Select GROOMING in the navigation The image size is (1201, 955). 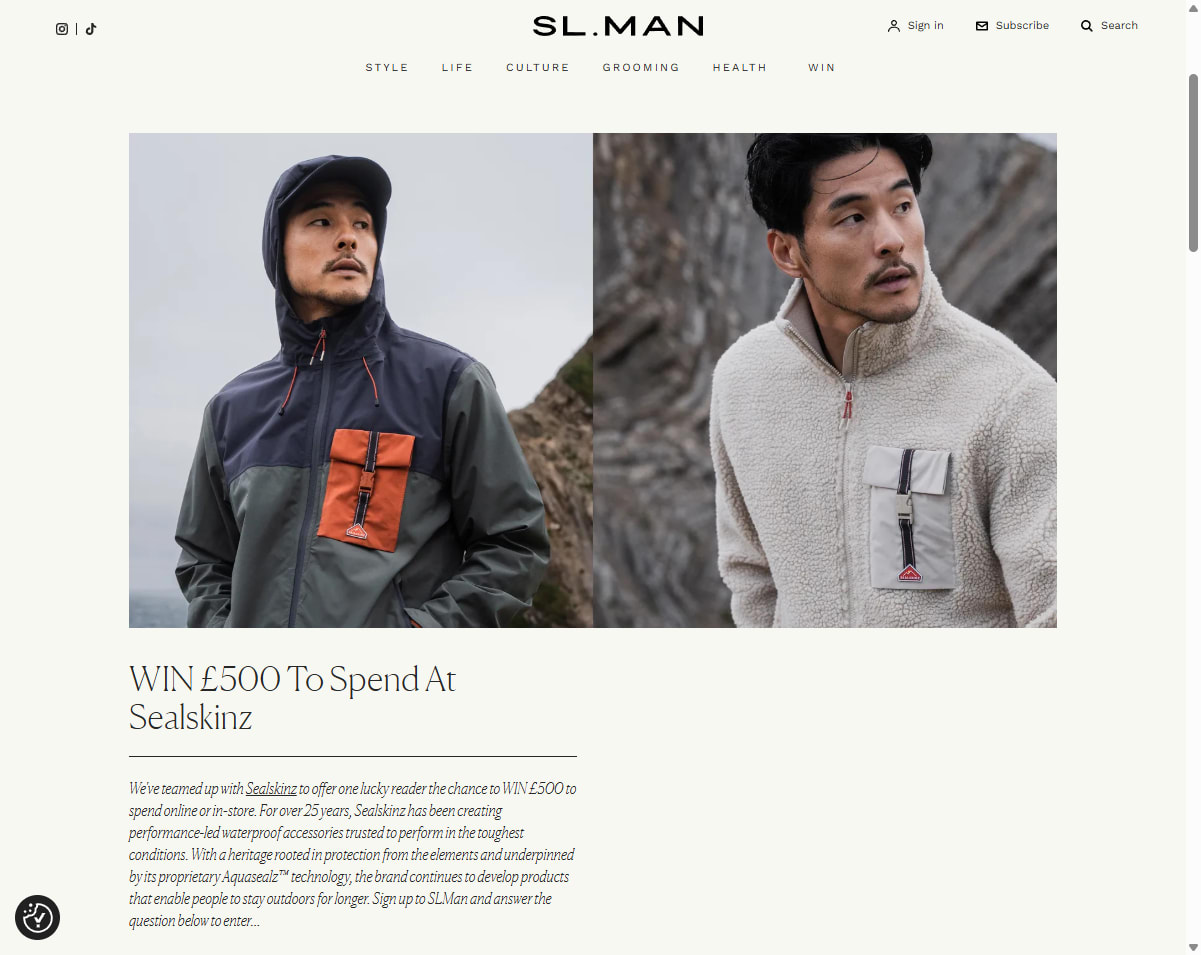click(641, 68)
